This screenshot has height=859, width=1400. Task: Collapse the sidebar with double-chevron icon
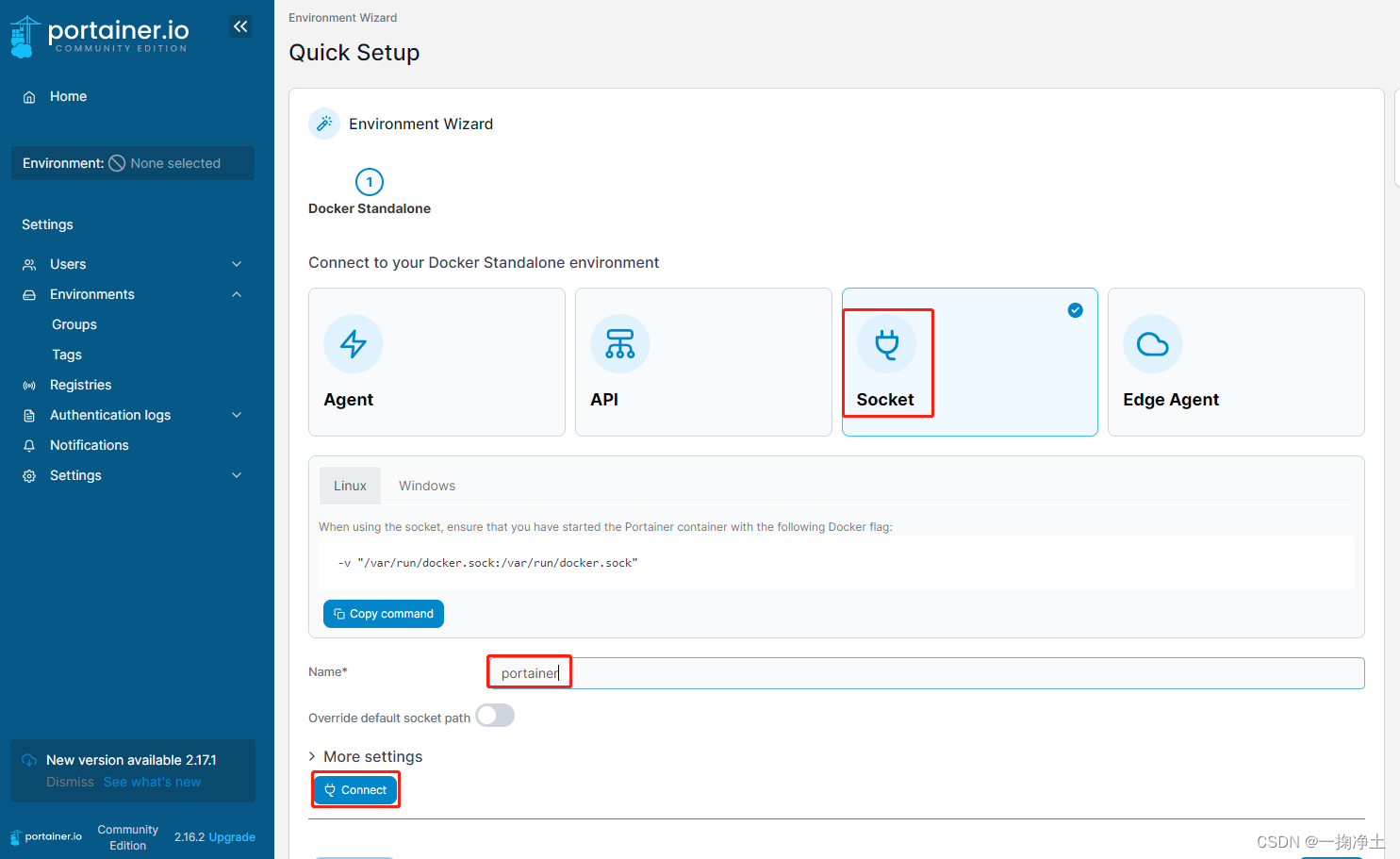pyautogui.click(x=240, y=26)
